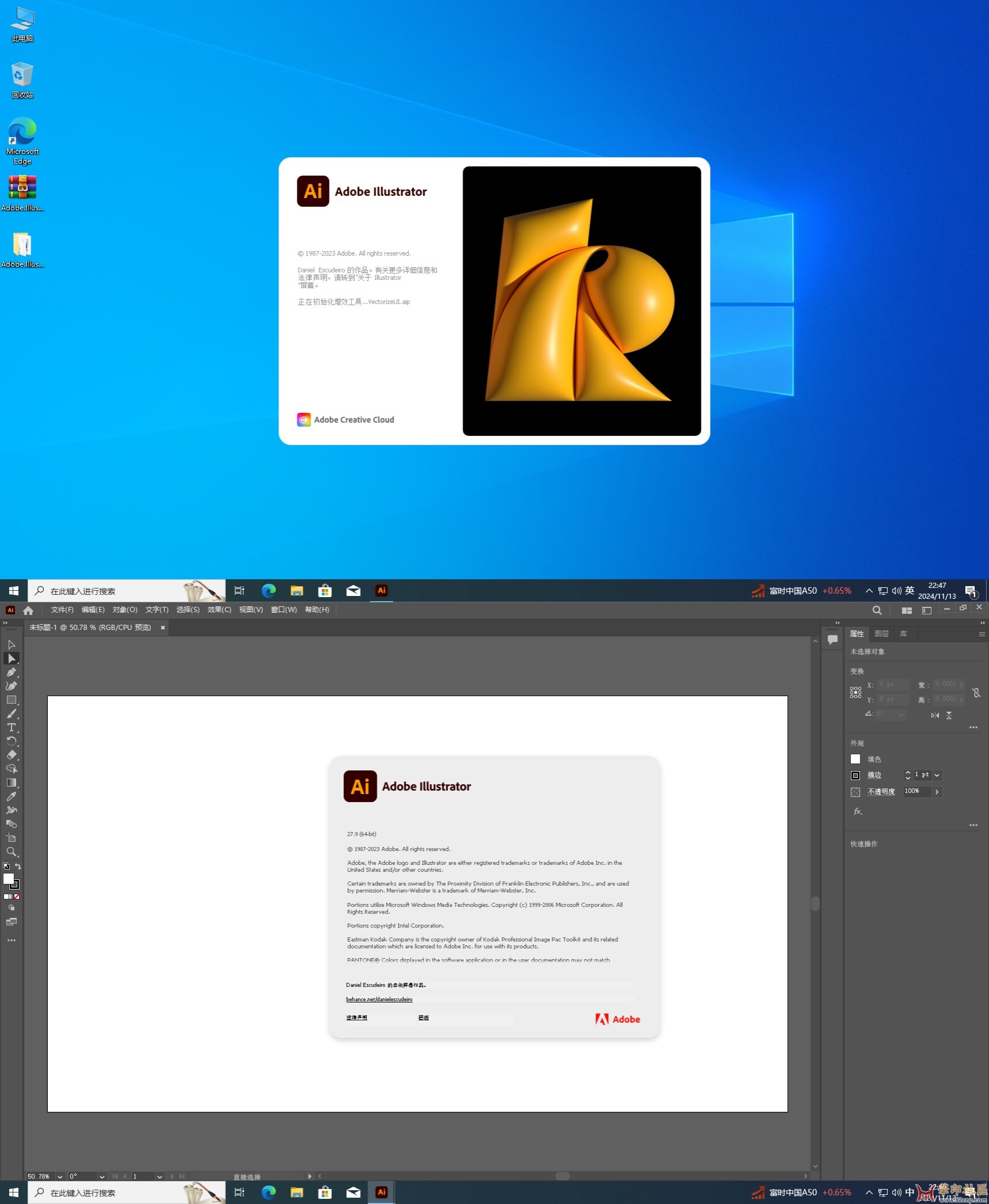989x1204 pixels.
Task: Click the 描边 stroke swatch in Properties
Action: 855,776
